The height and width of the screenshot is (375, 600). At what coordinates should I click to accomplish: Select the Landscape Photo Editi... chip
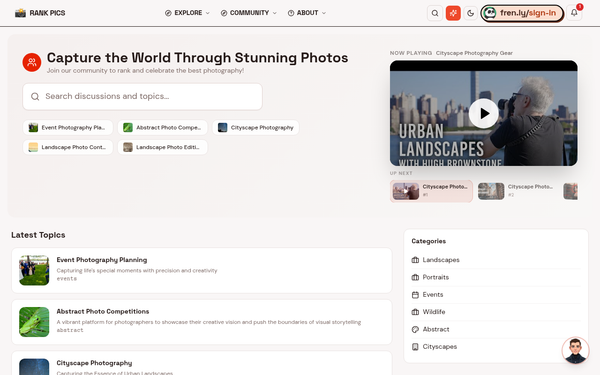pos(163,147)
